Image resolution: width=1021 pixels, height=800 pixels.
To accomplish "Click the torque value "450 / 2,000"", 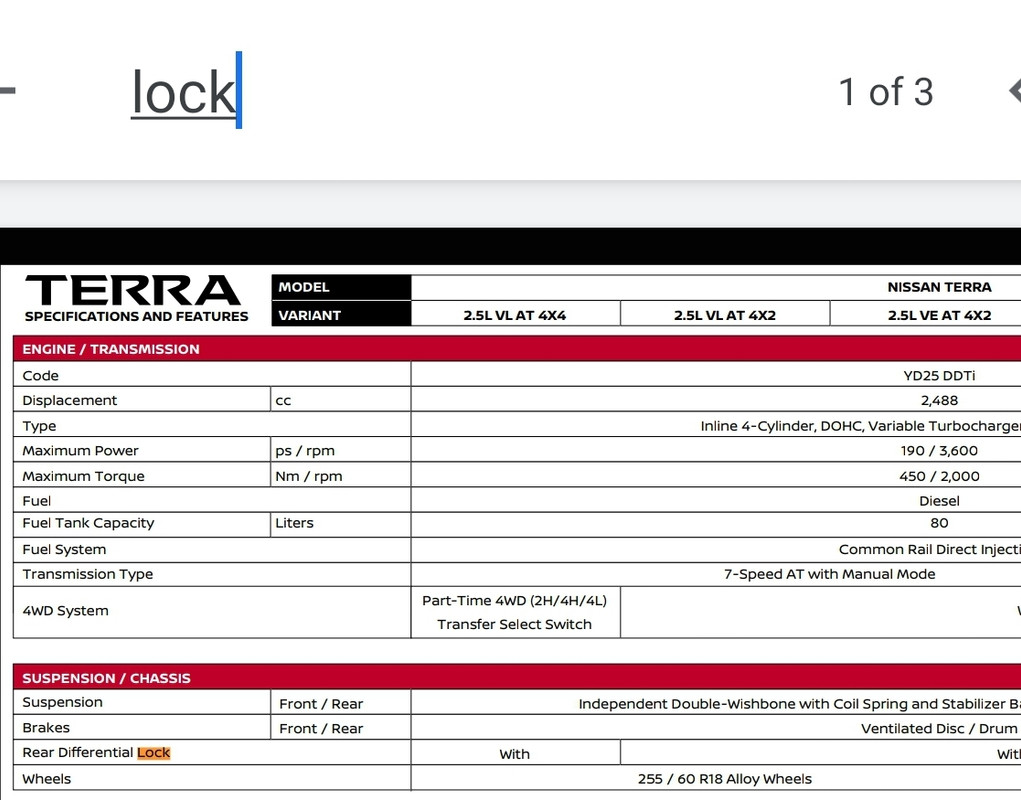I will coord(939,476).
